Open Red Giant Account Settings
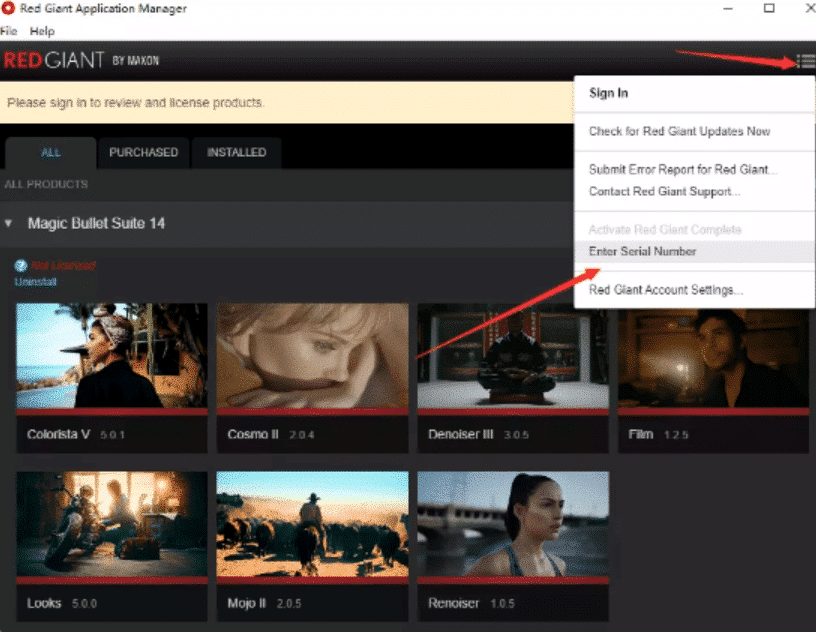The image size is (816, 632). 665,290
